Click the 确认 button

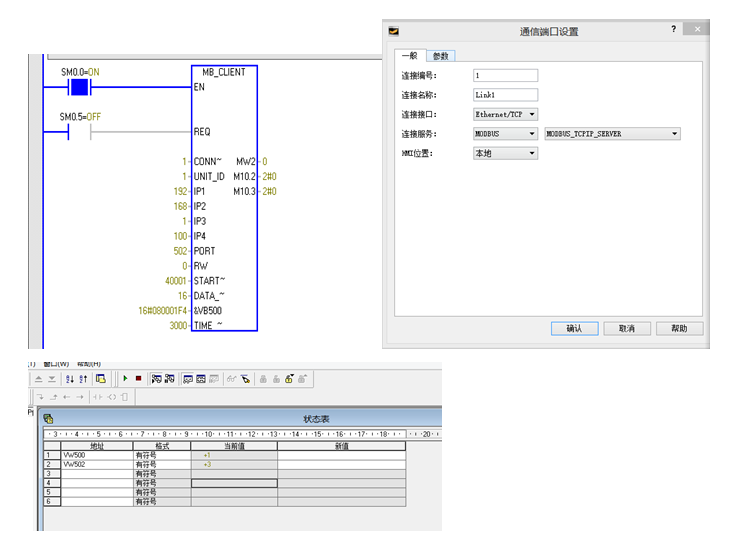point(574,328)
